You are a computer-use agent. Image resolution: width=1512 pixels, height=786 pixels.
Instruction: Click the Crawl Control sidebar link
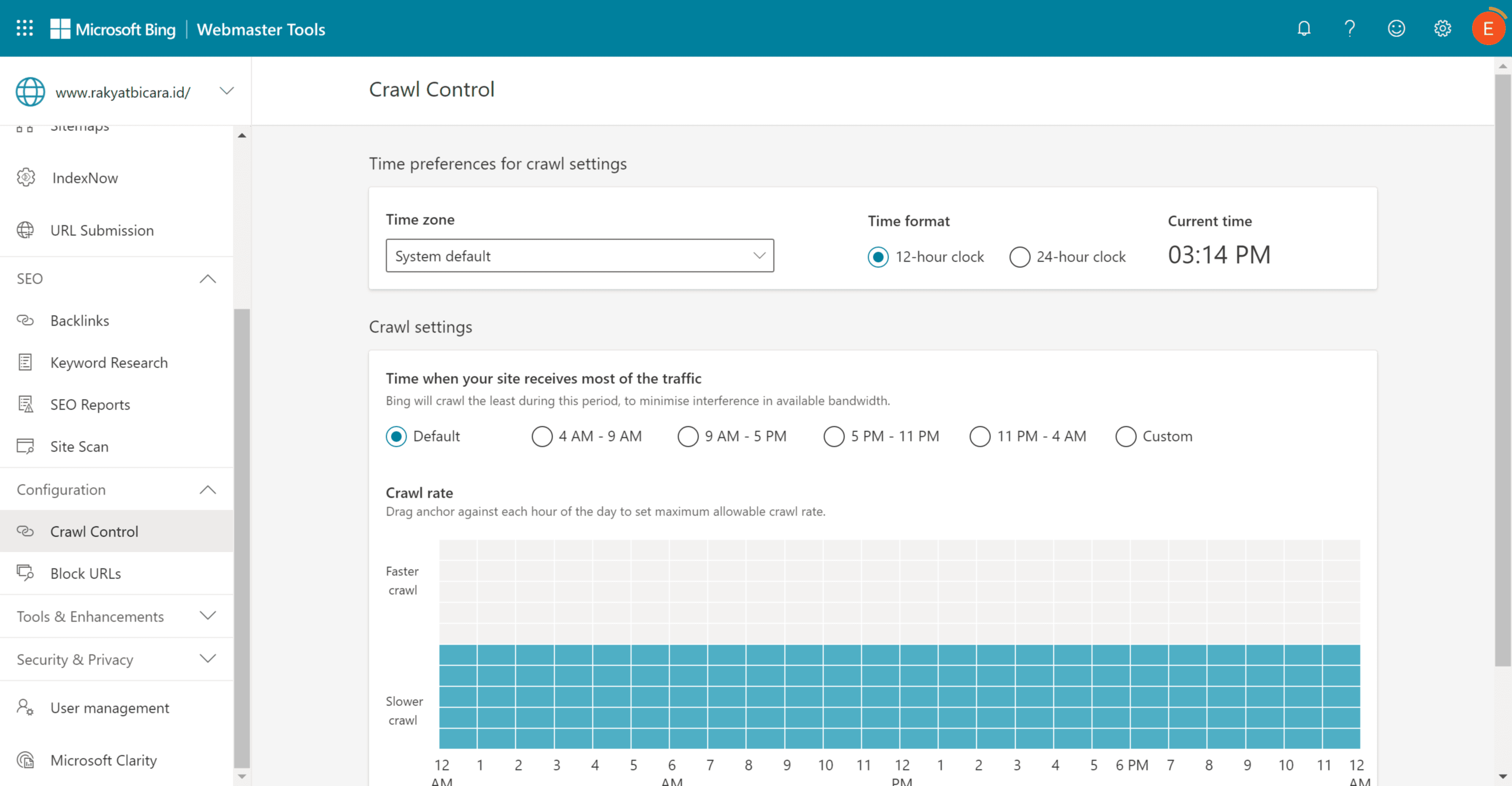pyautogui.click(x=94, y=531)
